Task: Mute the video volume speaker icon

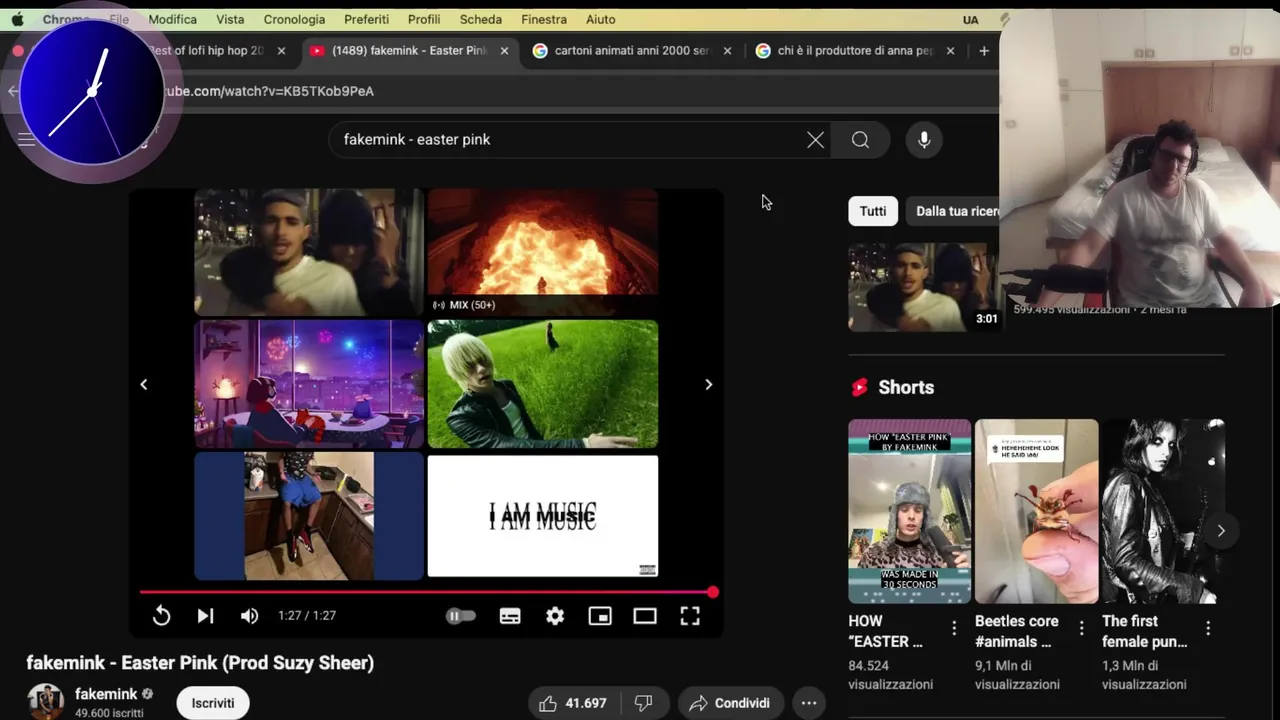Action: click(249, 616)
